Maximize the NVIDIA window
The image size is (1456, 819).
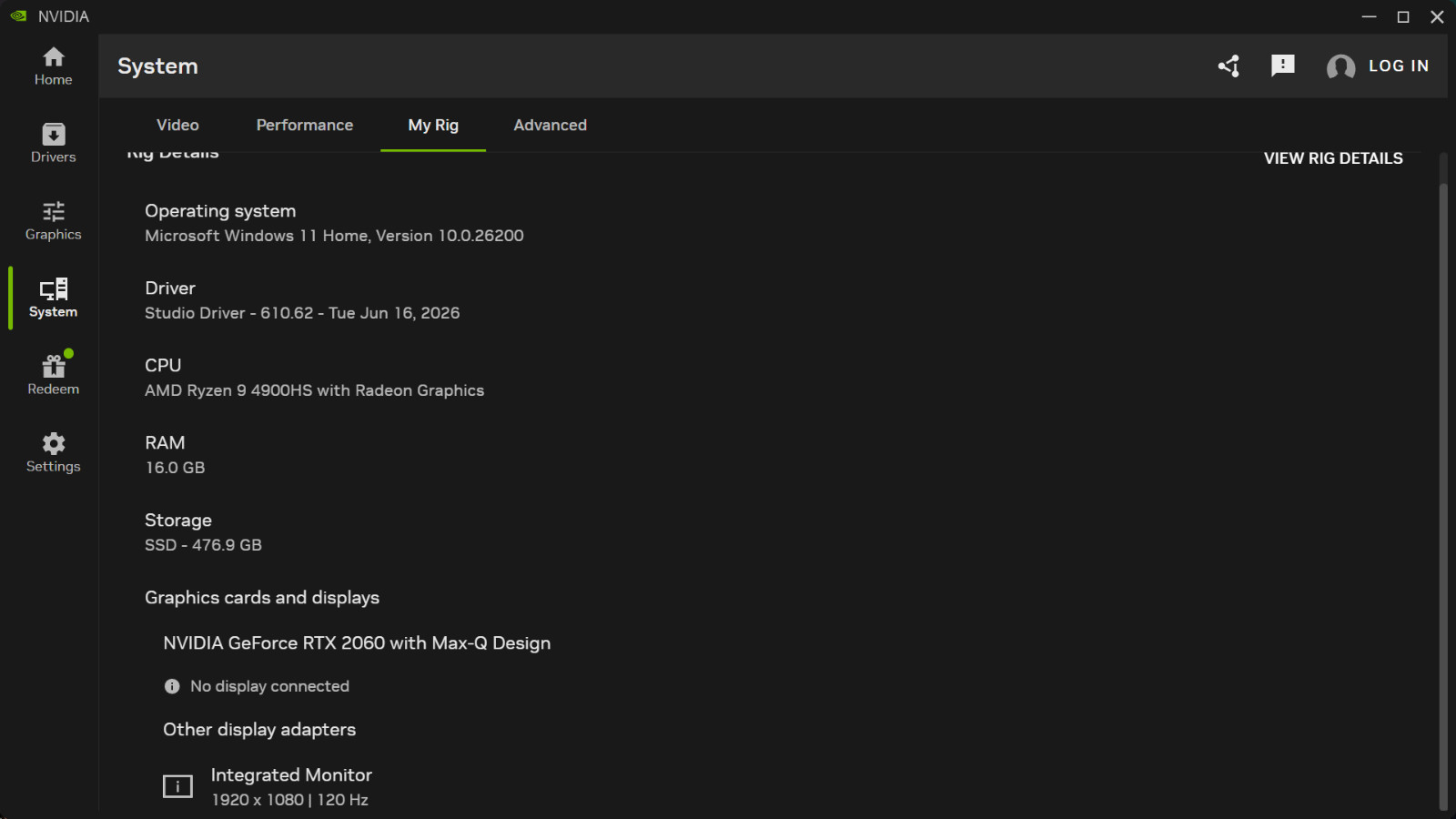coord(1403,16)
